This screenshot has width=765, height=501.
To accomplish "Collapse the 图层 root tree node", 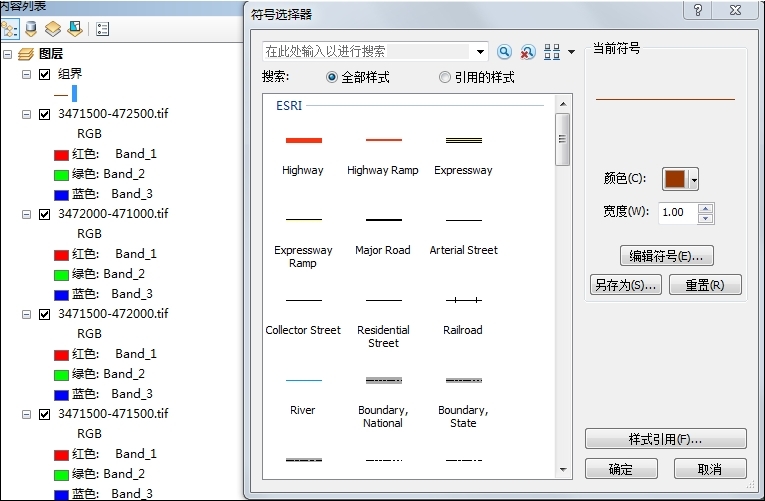I will tap(7, 54).
